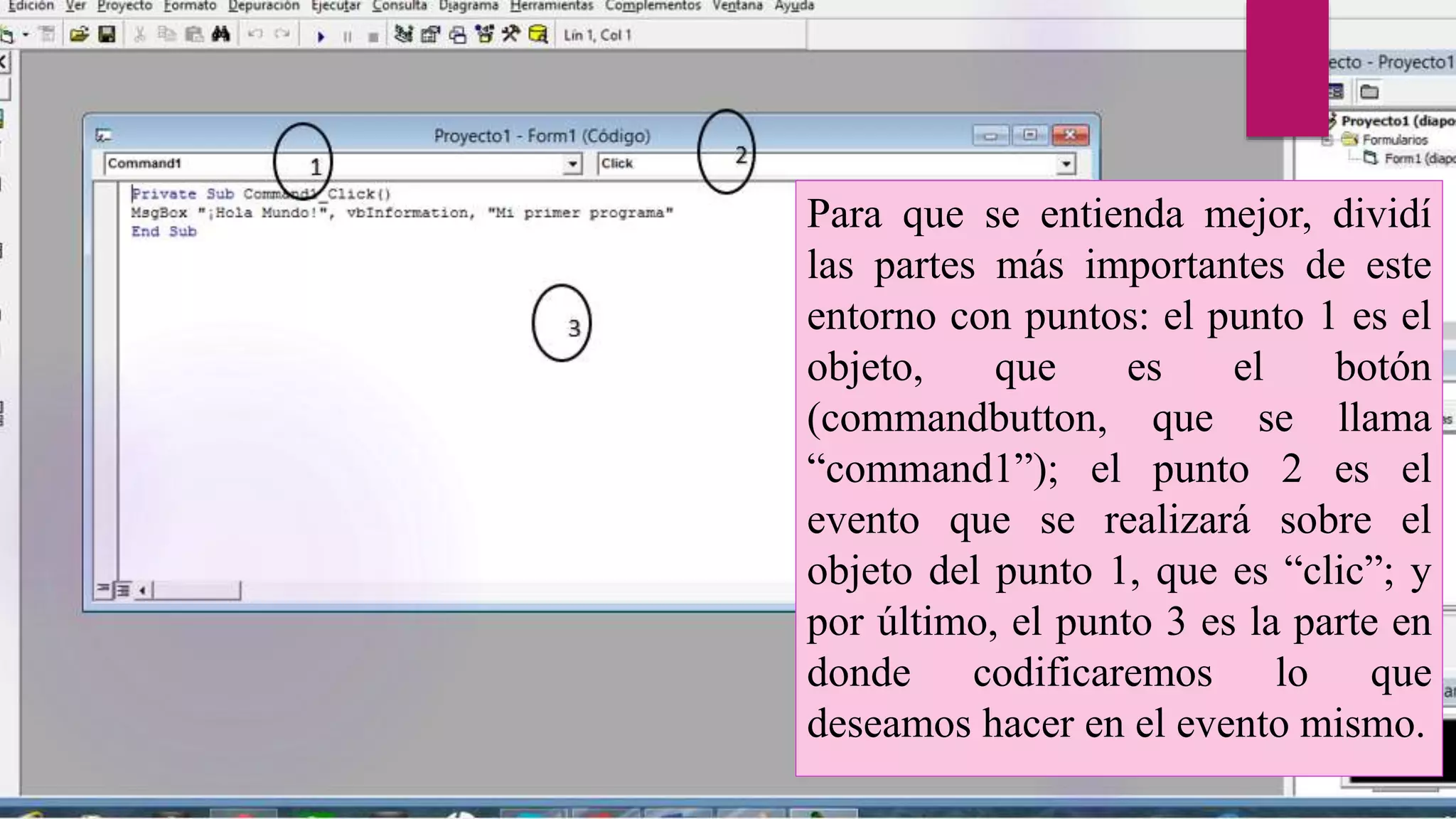This screenshot has width=1456, height=819.
Task: Open the Ejecutar menu
Action: 336,6
